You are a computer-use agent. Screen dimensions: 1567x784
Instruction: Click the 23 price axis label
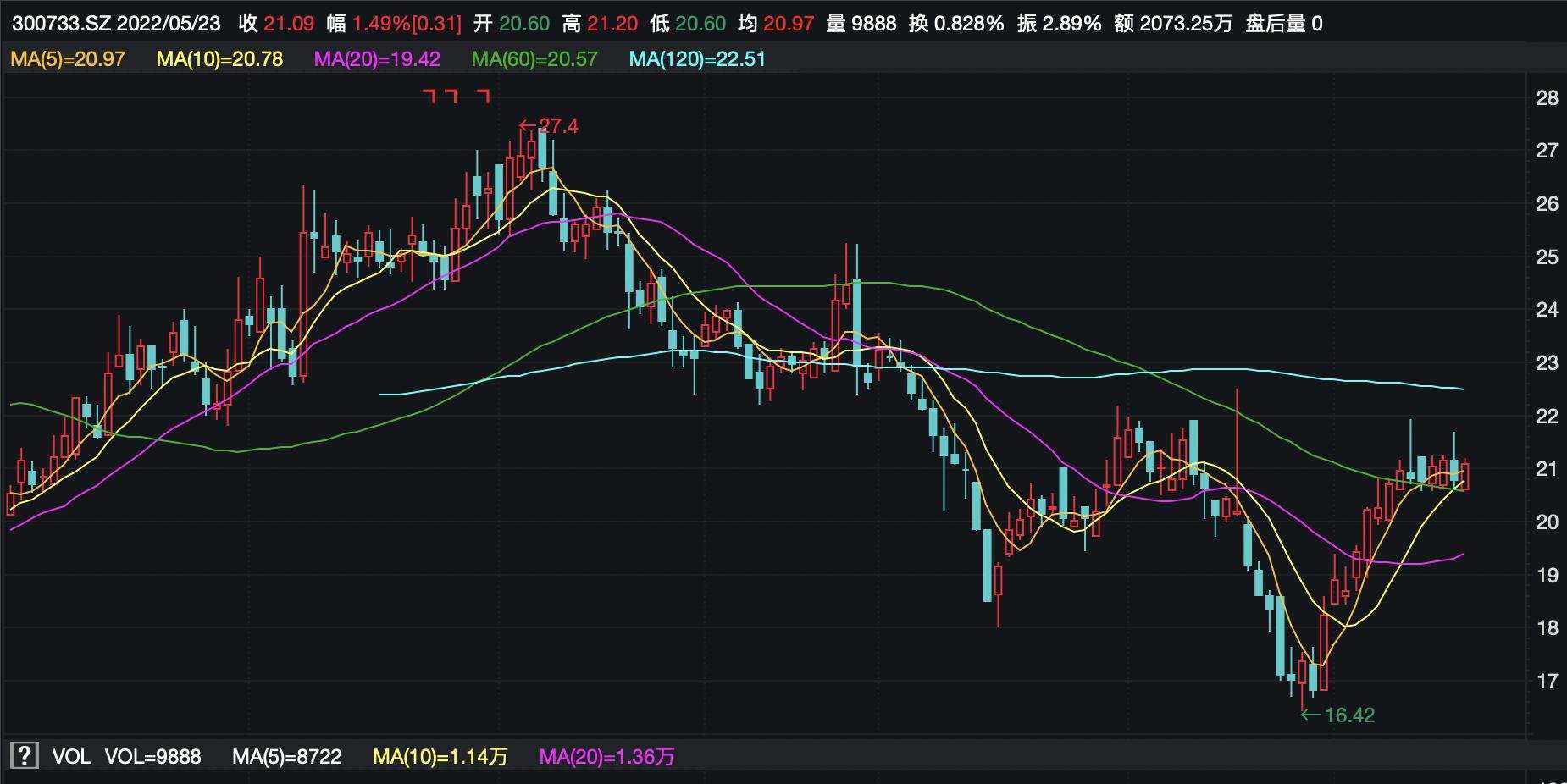[1548, 363]
